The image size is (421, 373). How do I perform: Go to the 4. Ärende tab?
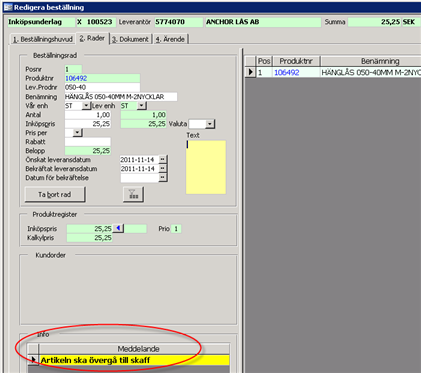170,39
